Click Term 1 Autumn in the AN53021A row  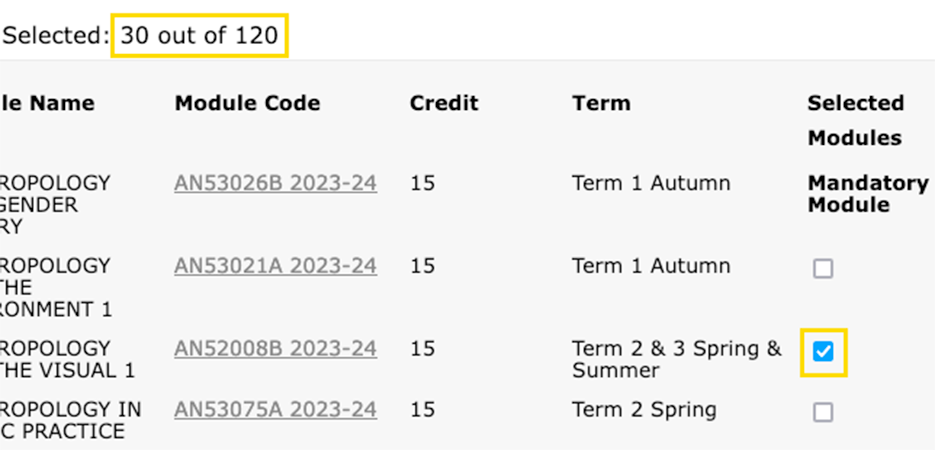point(651,267)
